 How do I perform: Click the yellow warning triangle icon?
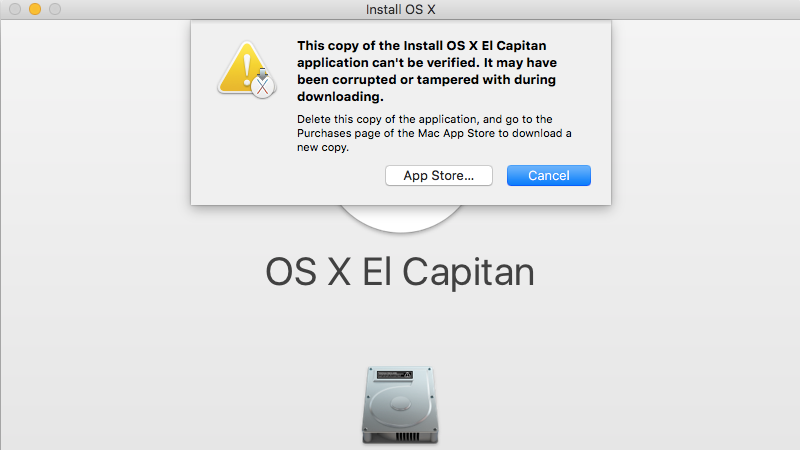pos(245,68)
